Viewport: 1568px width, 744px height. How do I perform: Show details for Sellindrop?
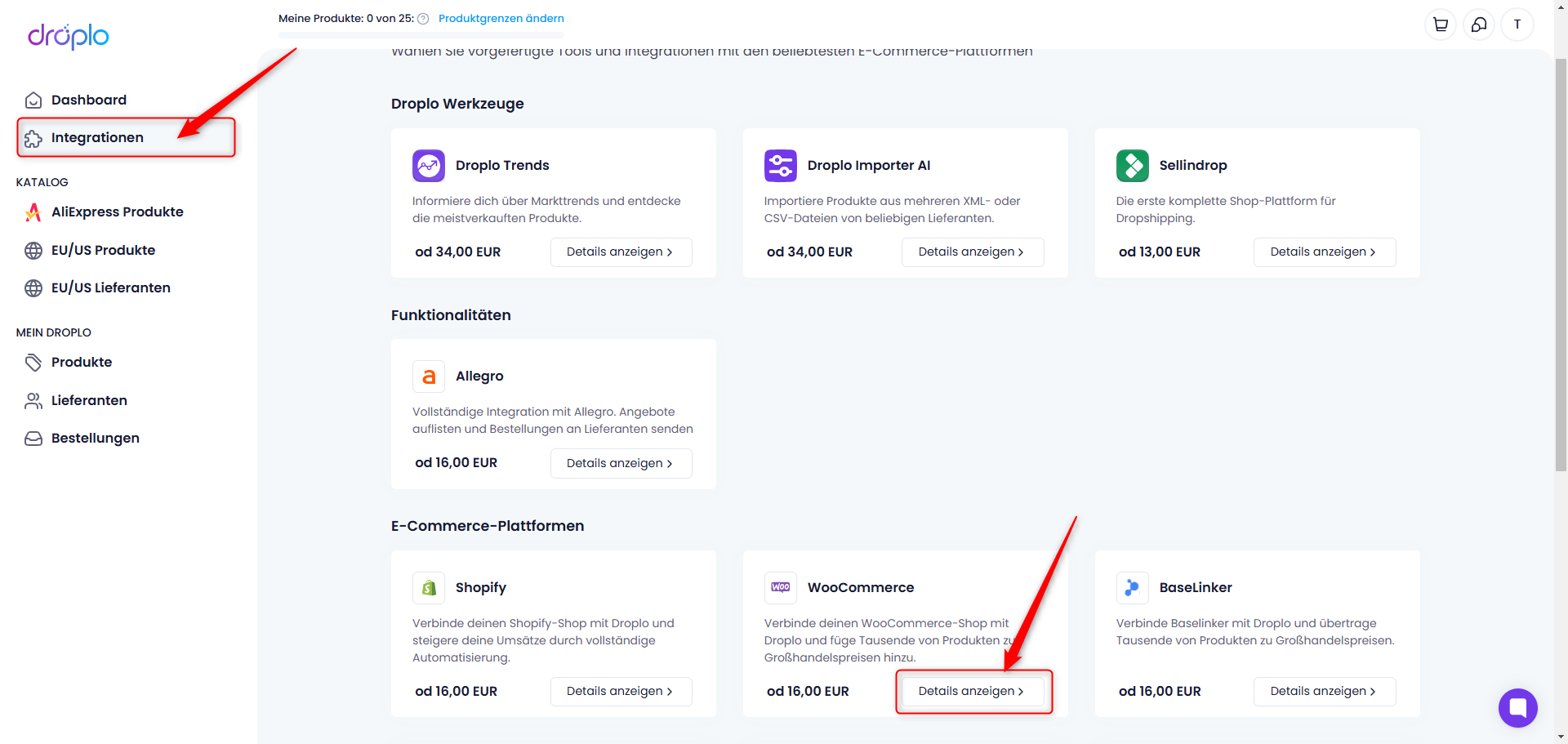tap(1325, 252)
